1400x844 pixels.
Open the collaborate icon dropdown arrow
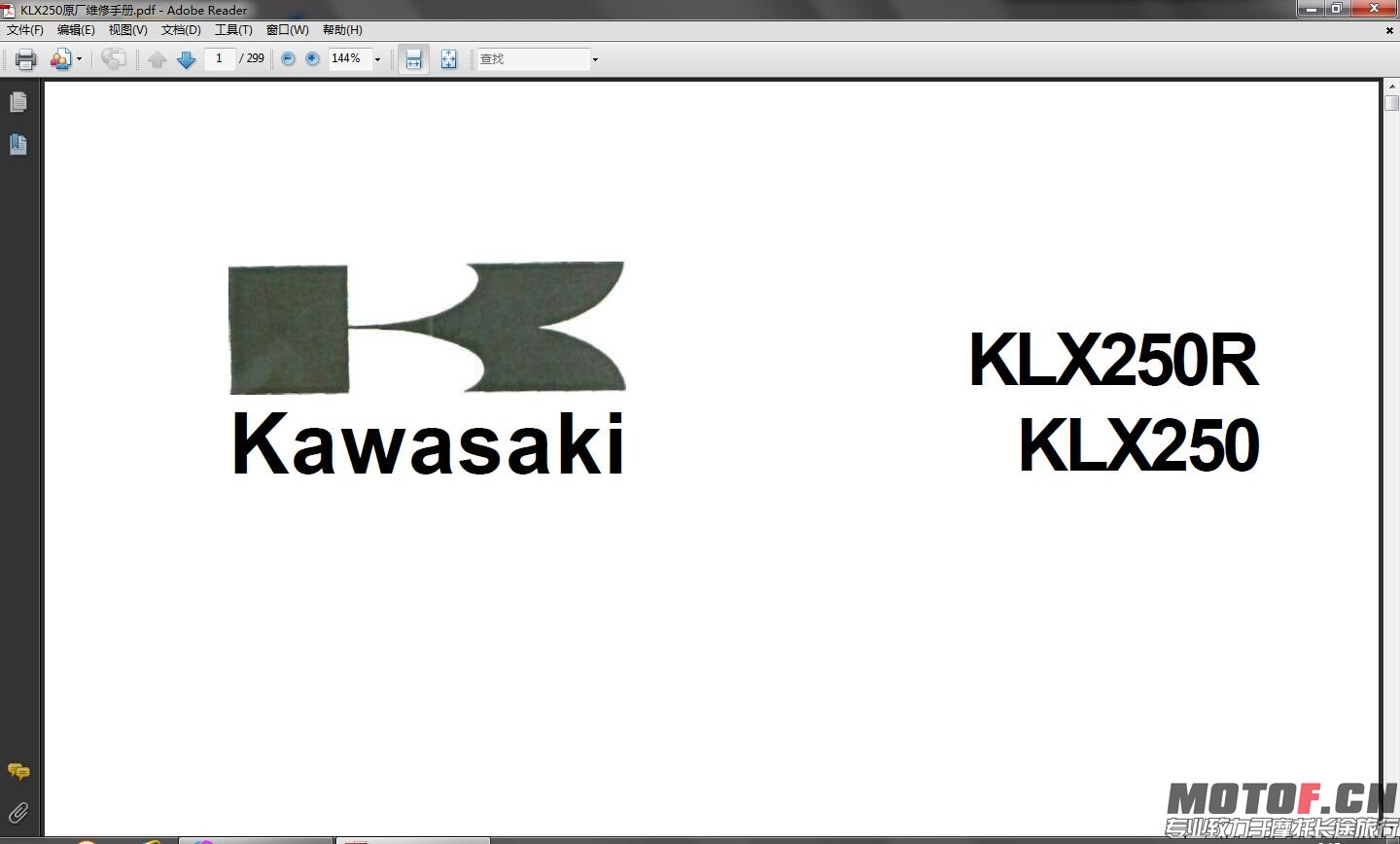79,59
